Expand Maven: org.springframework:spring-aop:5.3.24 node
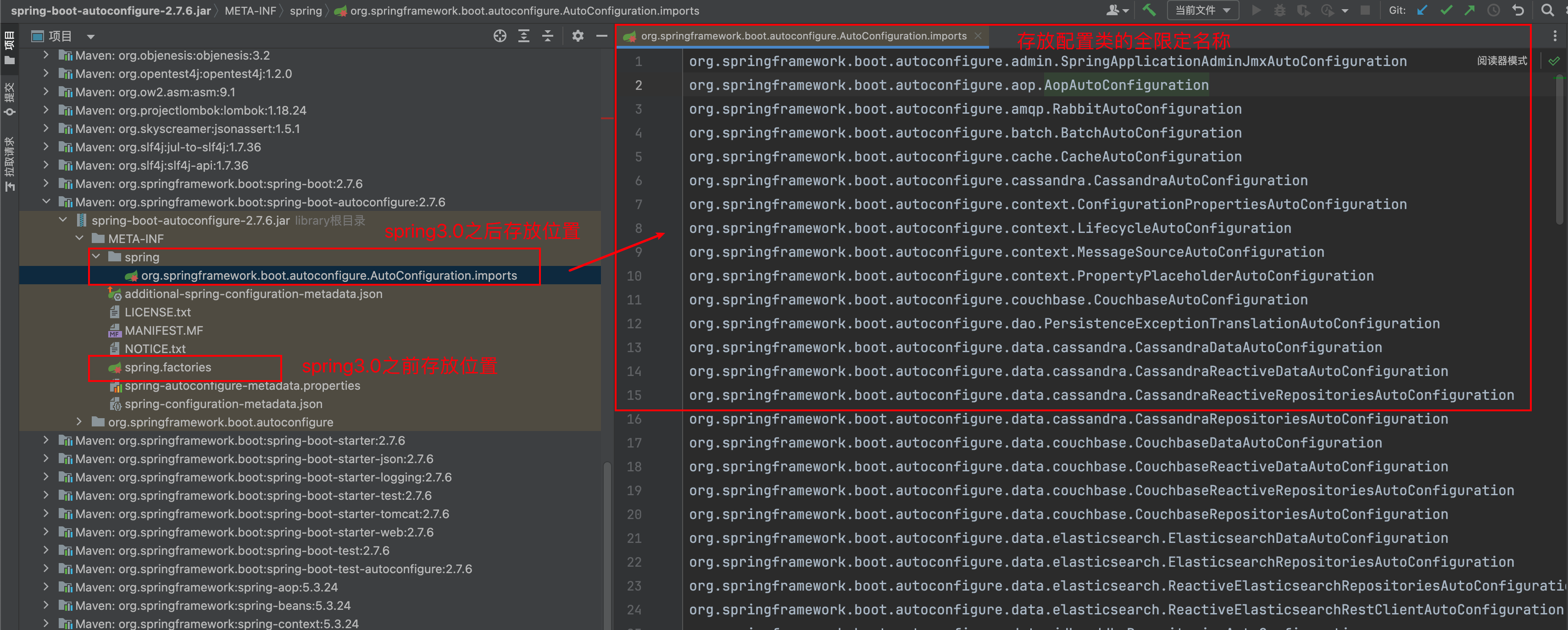 (x=46, y=587)
